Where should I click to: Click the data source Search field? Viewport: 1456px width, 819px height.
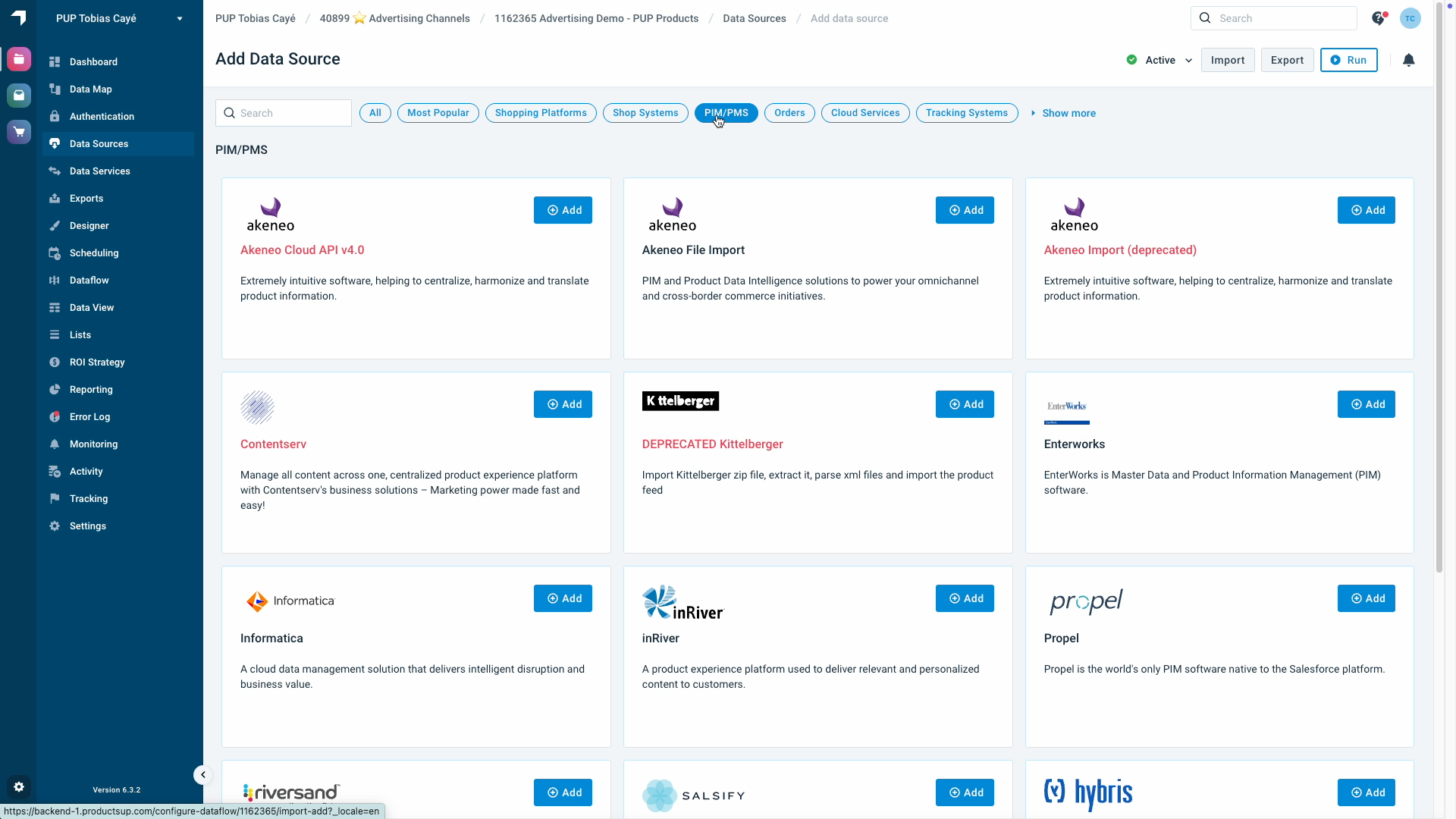pyautogui.click(x=284, y=113)
